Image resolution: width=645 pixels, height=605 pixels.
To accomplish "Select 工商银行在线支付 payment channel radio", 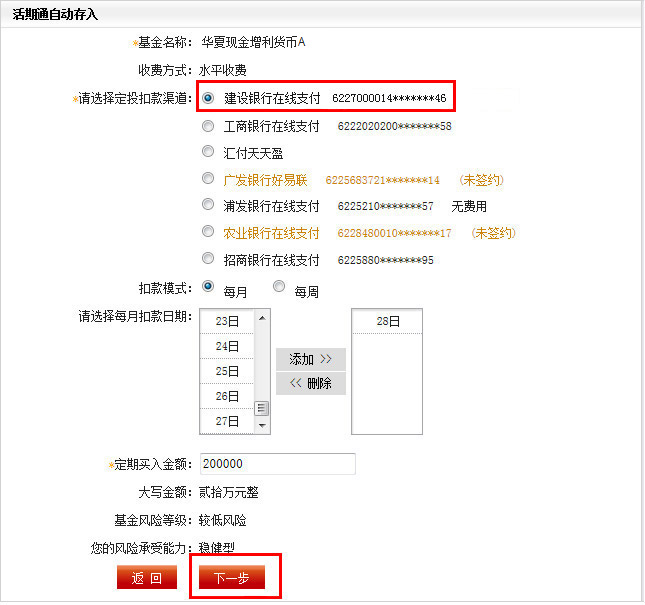I will click(208, 126).
